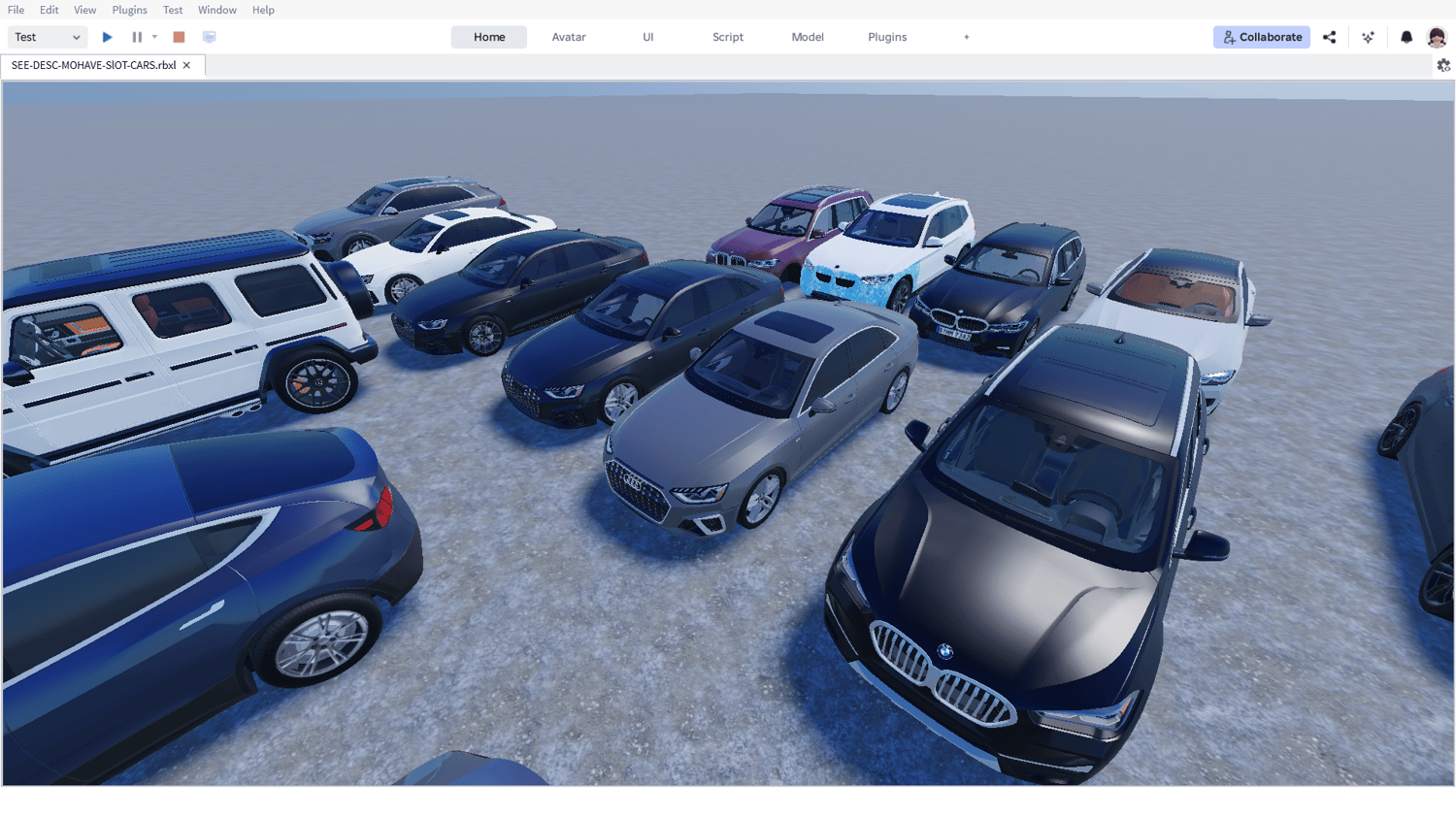This screenshot has width=1456, height=818.
Task: Click the share icon
Action: point(1330,37)
